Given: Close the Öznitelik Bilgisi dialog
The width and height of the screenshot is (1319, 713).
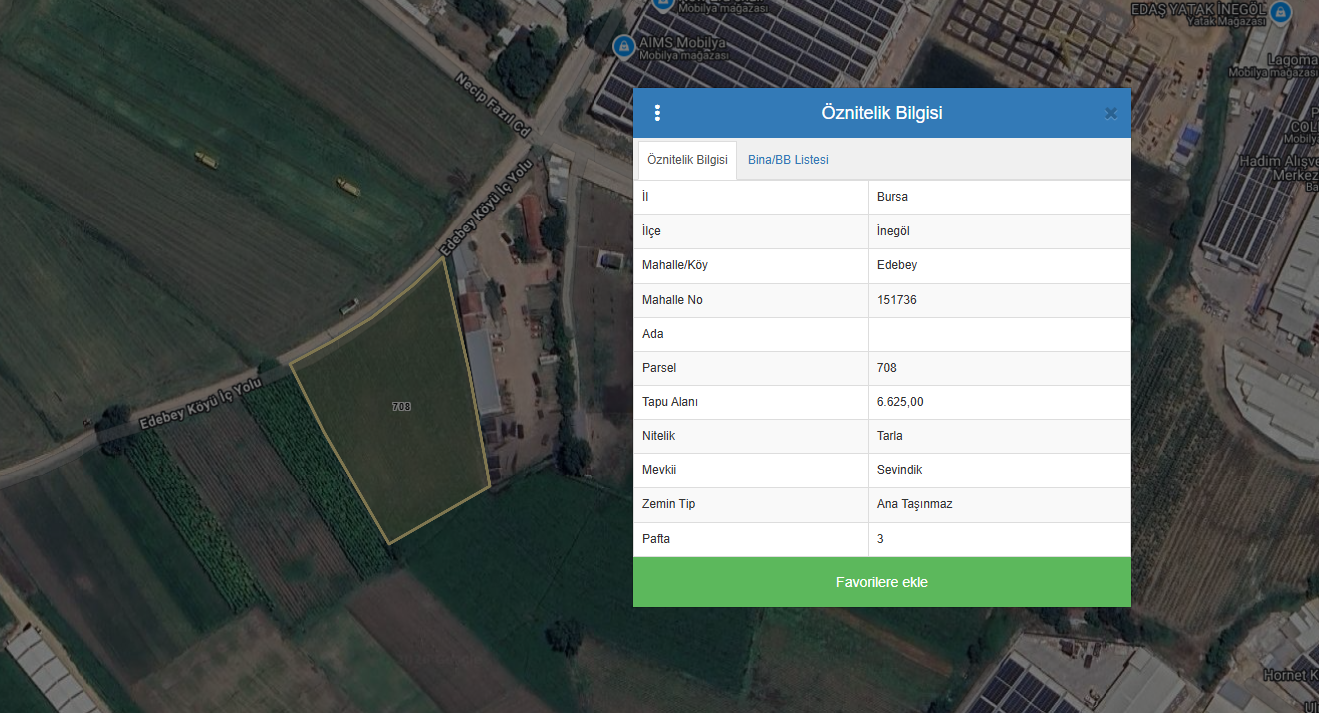Looking at the screenshot, I should (1110, 113).
